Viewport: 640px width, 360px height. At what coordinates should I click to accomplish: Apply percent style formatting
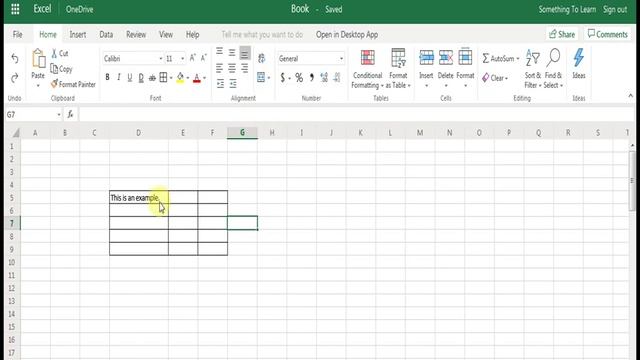tap(299, 78)
